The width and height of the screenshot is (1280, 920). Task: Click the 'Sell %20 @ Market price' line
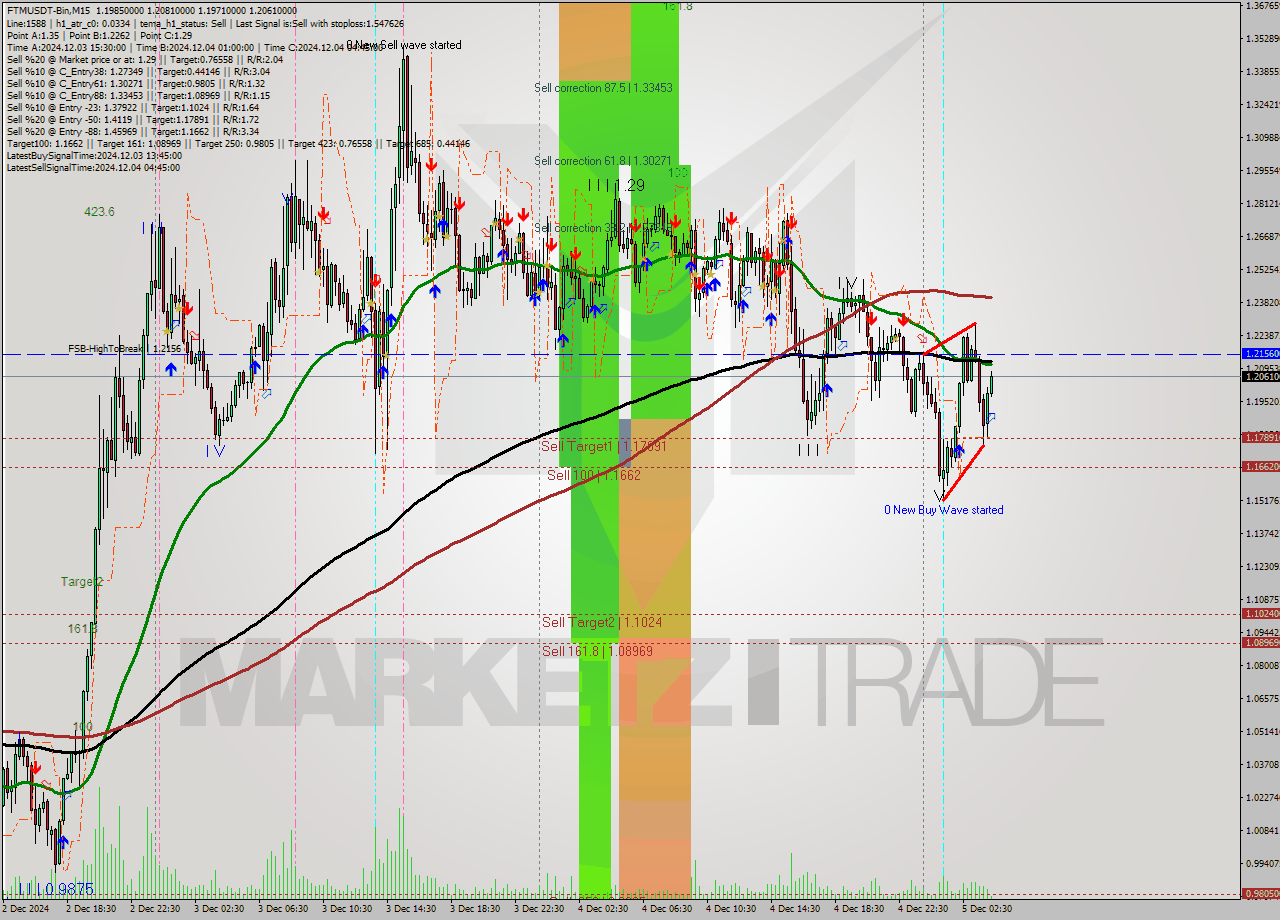coord(144,59)
